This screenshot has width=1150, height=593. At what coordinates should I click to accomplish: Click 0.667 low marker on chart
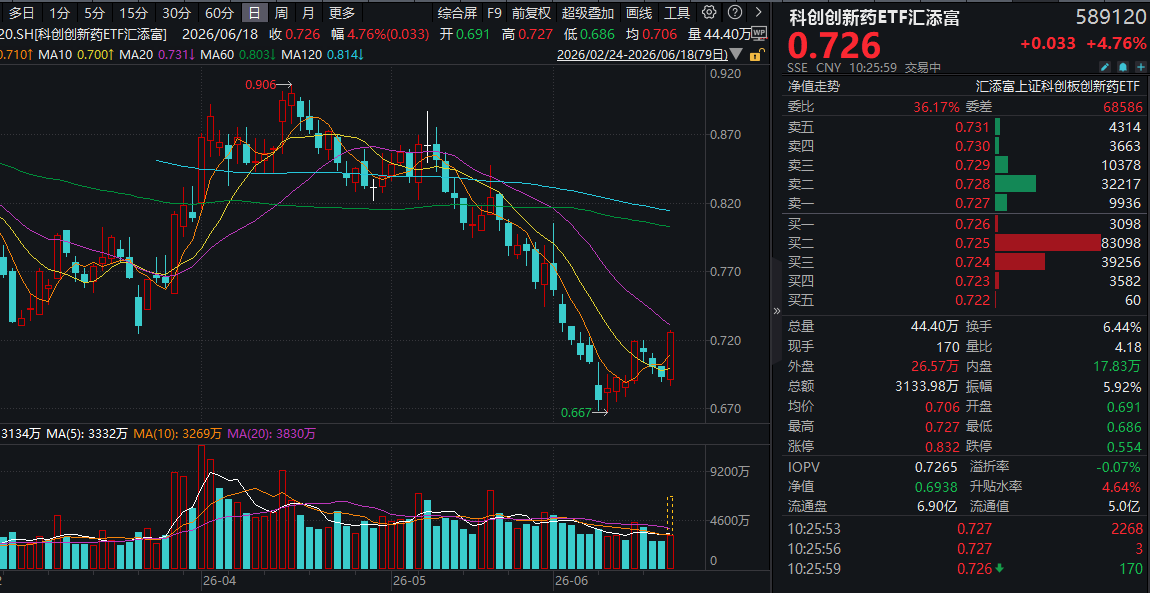(576, 413)
